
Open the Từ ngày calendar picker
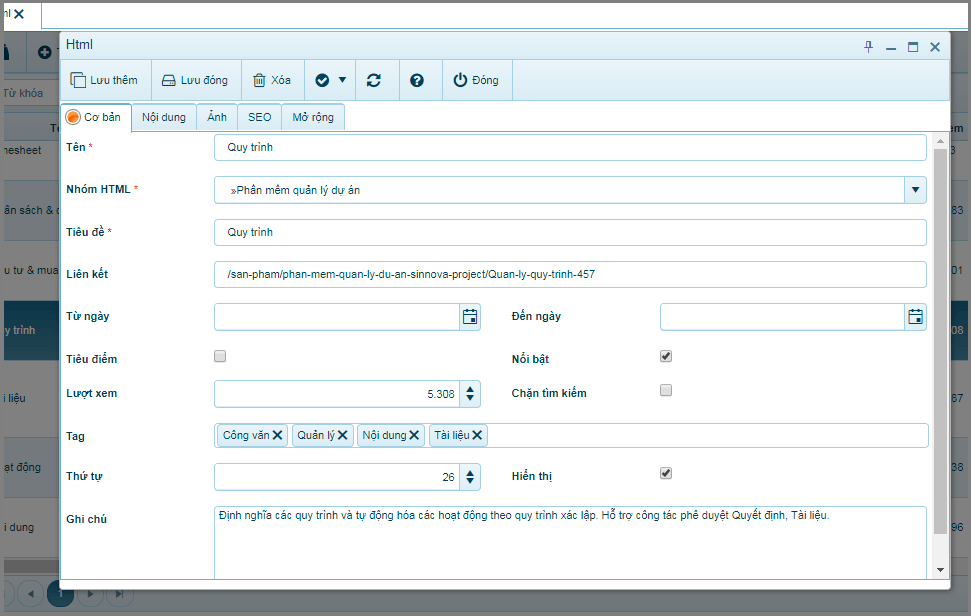click(470, 317)
